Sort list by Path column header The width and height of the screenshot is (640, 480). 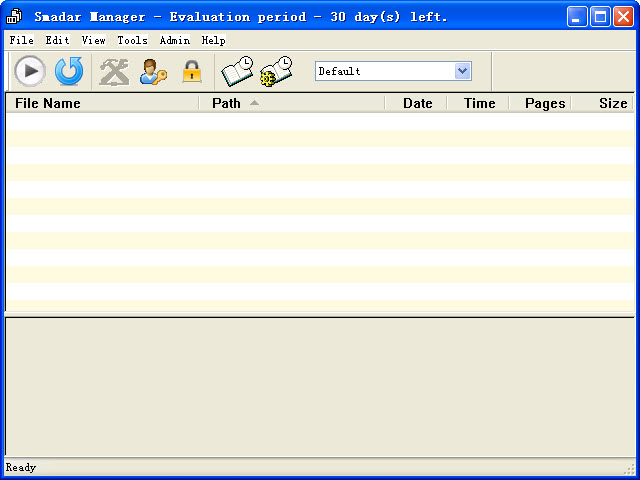[290, 103]
